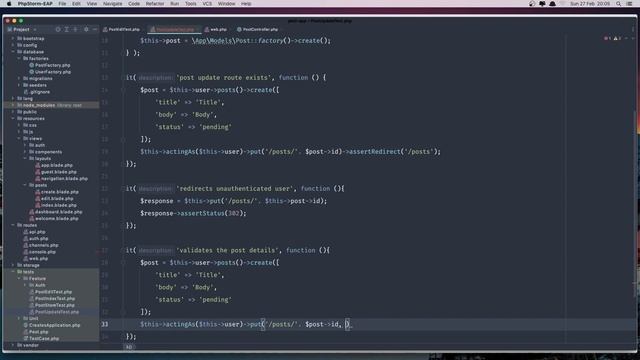This screenshot has height=360, width=640.
Task: Open Pest.php file
Action: (x=36, y=332)
